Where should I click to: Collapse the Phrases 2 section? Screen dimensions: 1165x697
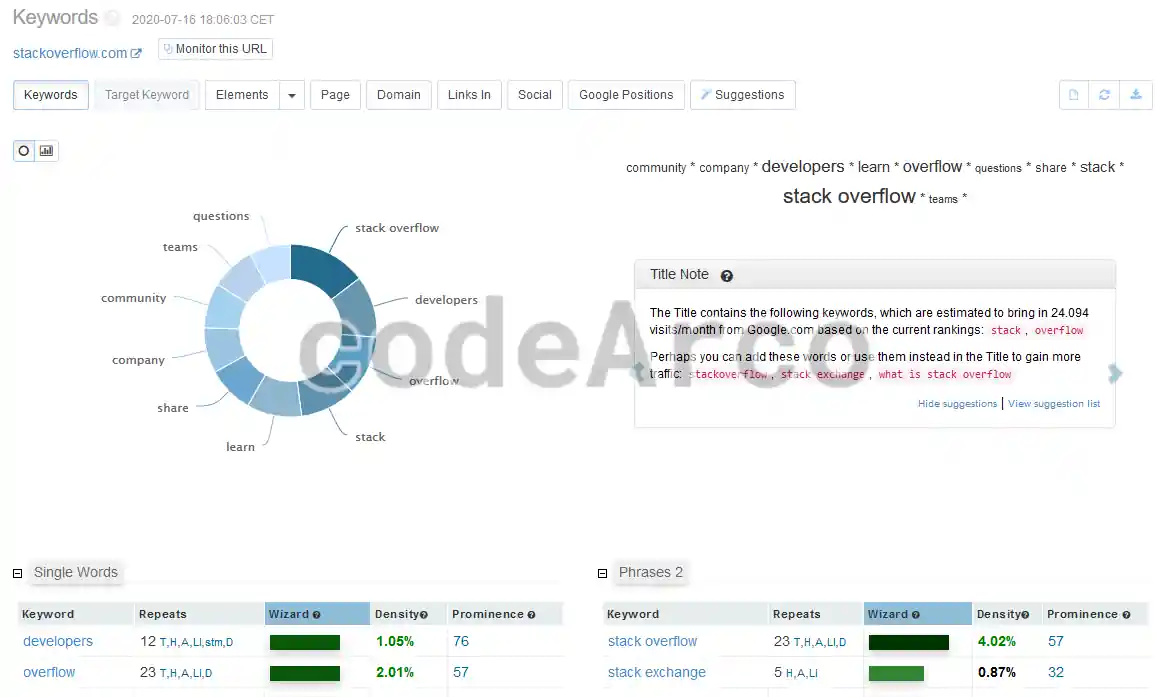point(603,574)
